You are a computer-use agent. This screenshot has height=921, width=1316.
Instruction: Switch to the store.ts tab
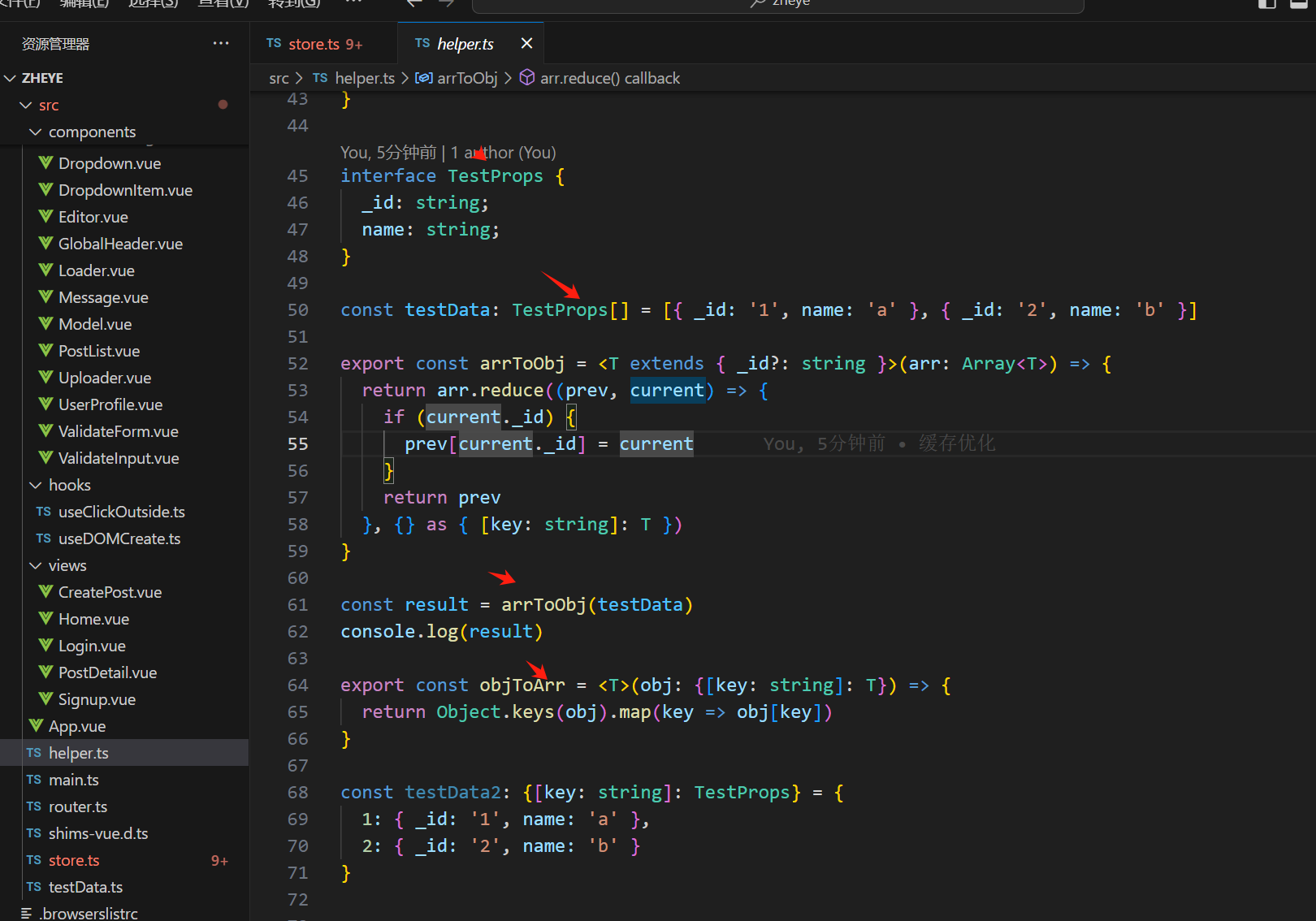point(314,44)
